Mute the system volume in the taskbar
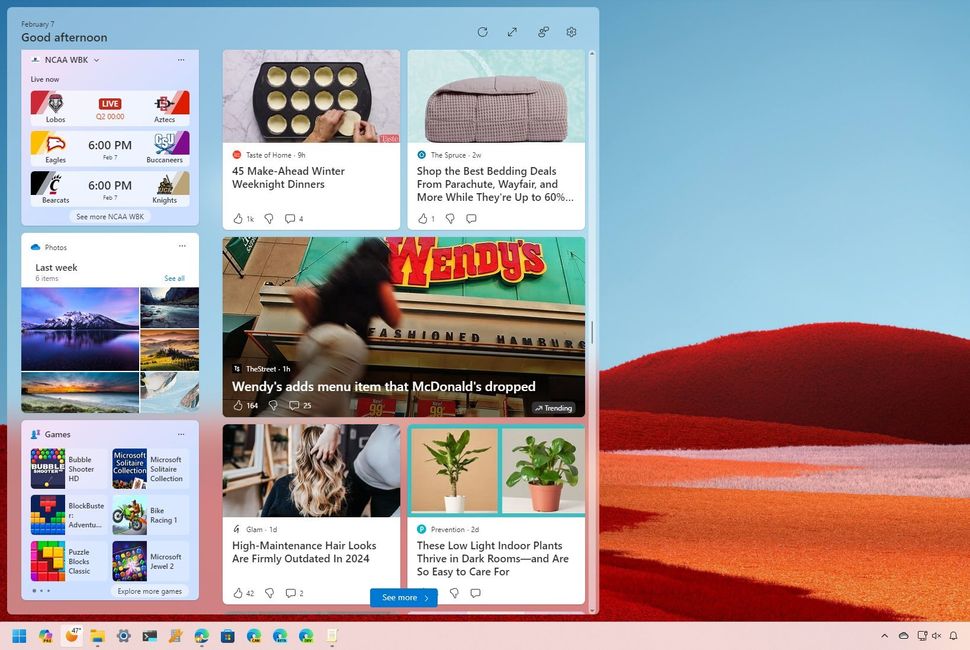This screenshot has width=970, height=650. [x=935, y=636]
